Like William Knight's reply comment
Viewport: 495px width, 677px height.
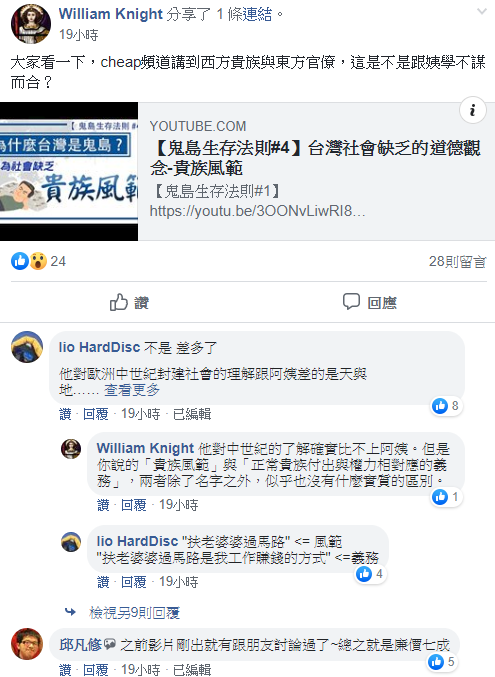[103, 505]
